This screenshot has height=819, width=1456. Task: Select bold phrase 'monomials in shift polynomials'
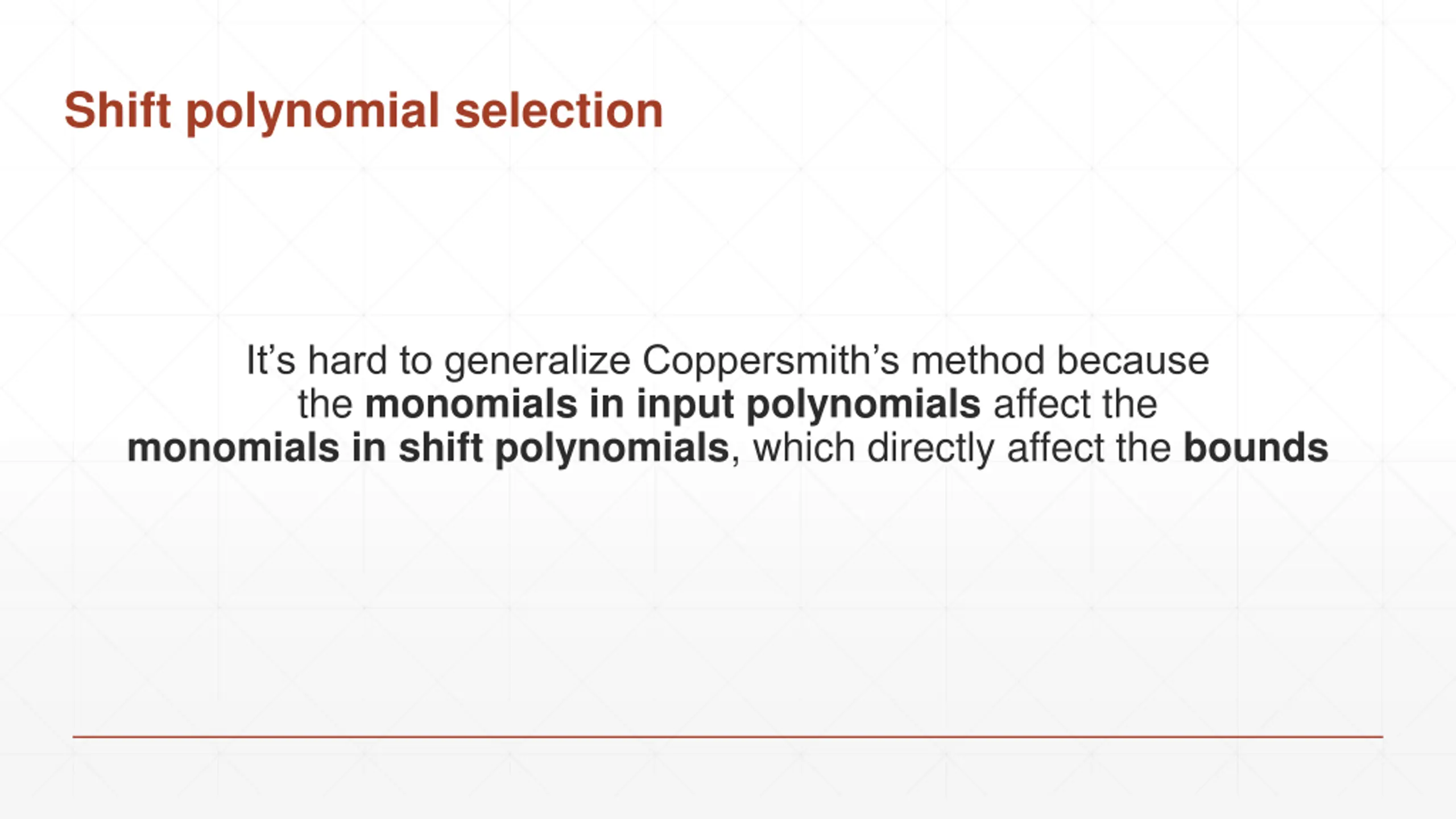[428, 448]
